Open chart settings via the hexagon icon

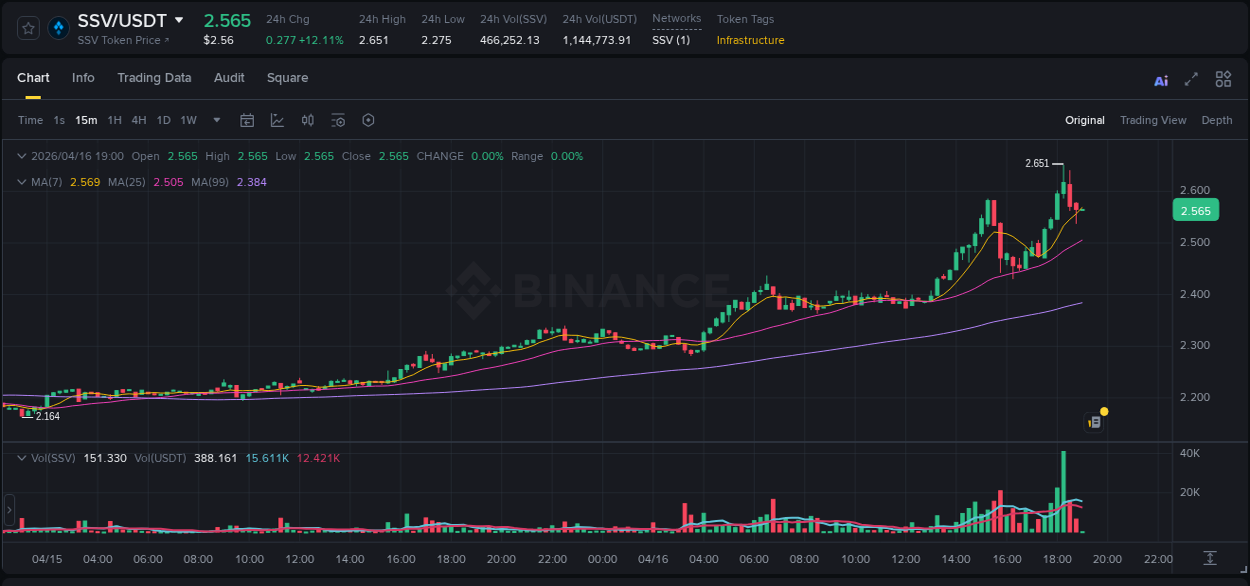pyautogui.click(x=368, y=120)
